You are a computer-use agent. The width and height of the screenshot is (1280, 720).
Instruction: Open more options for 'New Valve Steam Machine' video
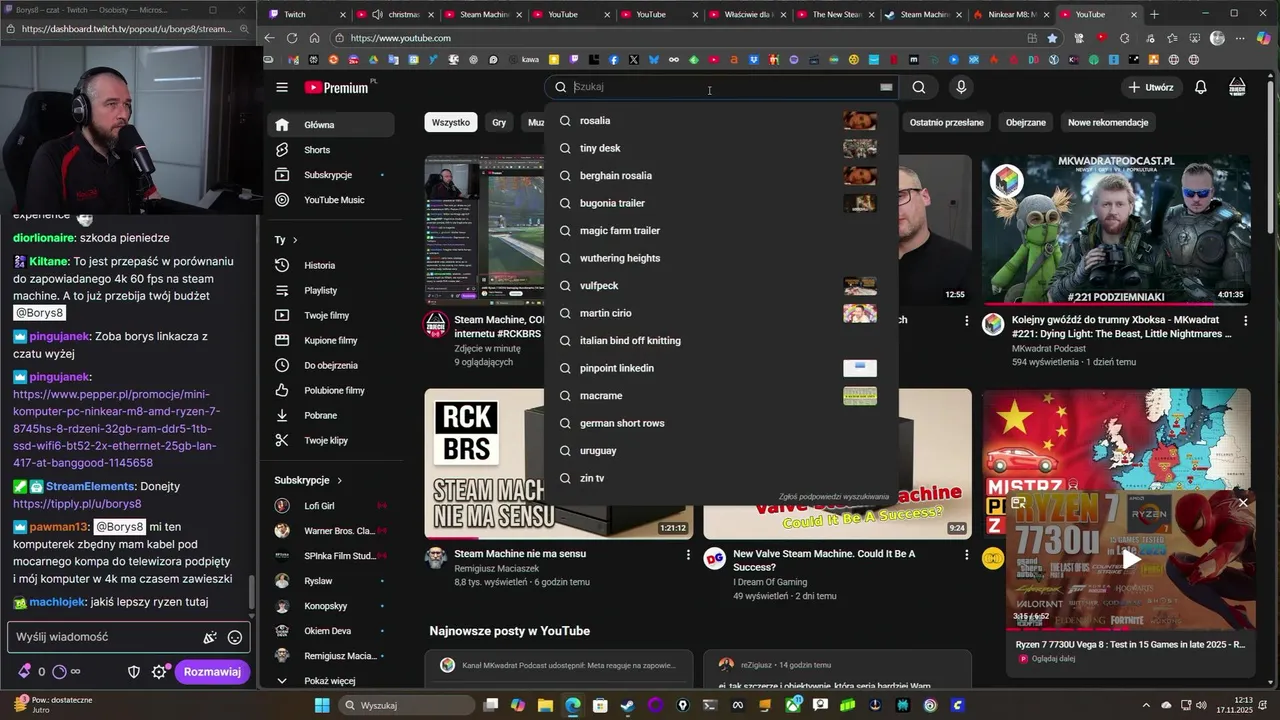coord(966,554)
